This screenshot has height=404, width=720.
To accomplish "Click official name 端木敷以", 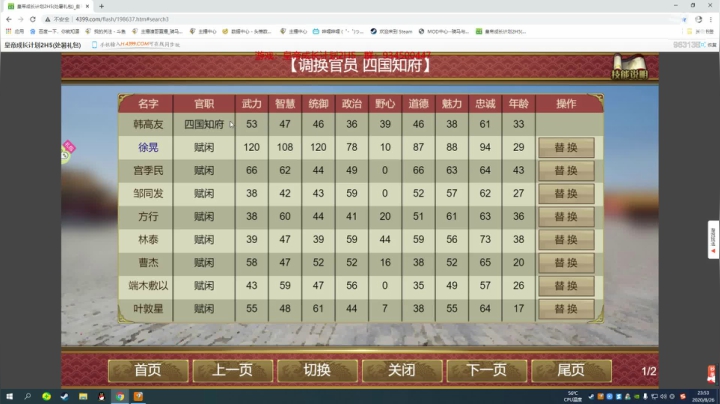I will 148,286.
